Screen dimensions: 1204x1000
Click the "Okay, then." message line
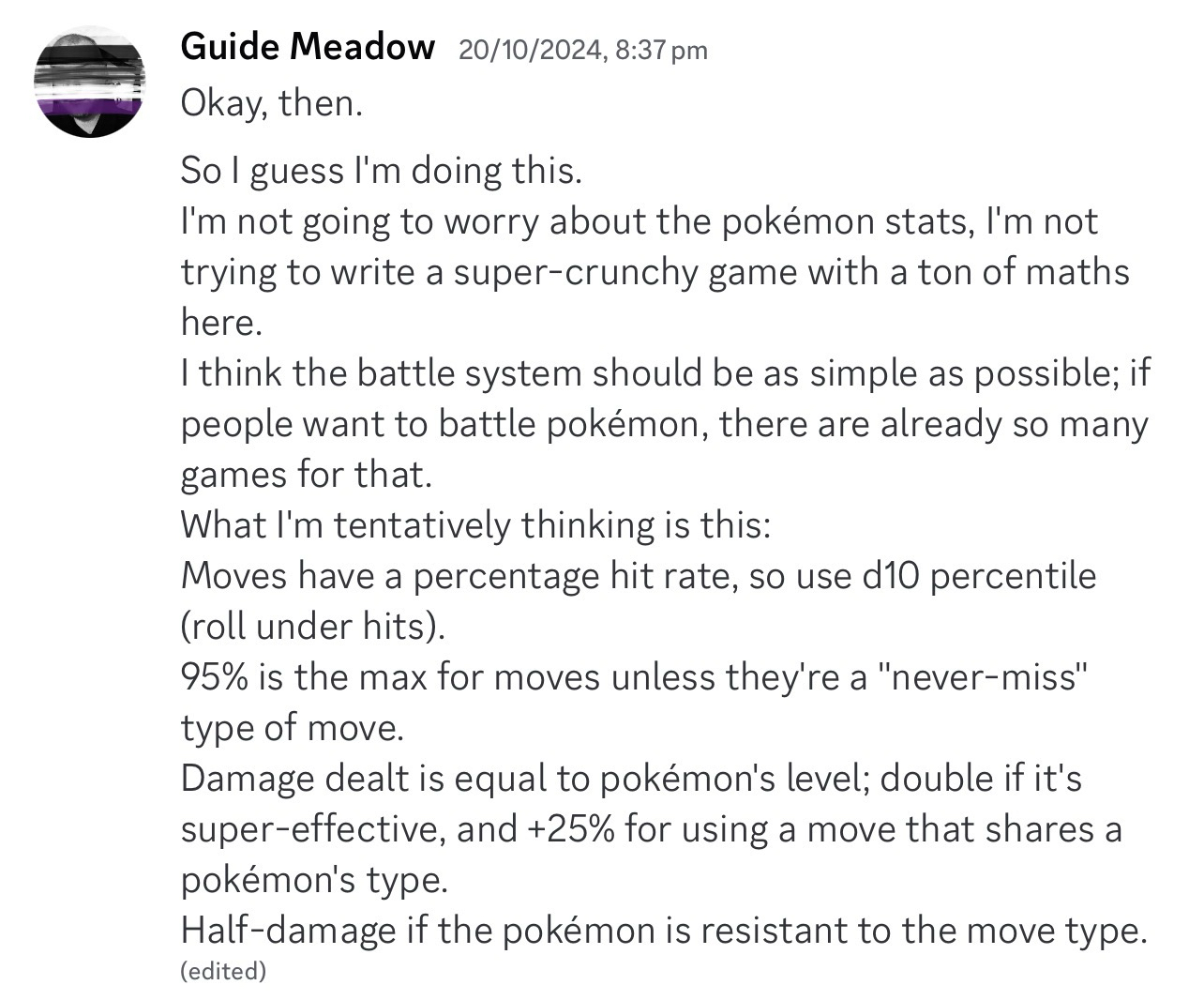[x=271, y=103]
